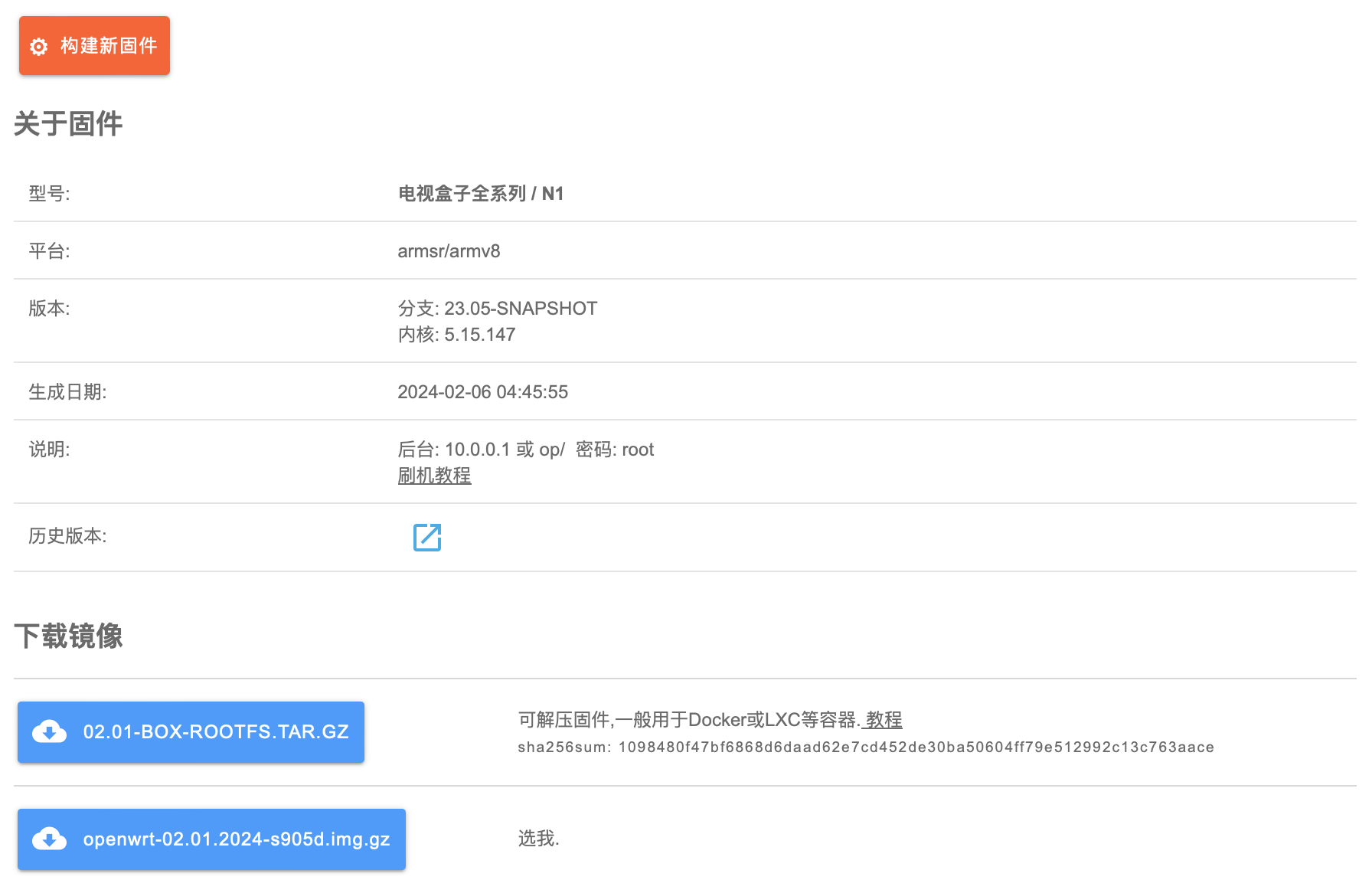Click the 说明: label
This screenshot has width=1372, height=893.
(49, 450)
